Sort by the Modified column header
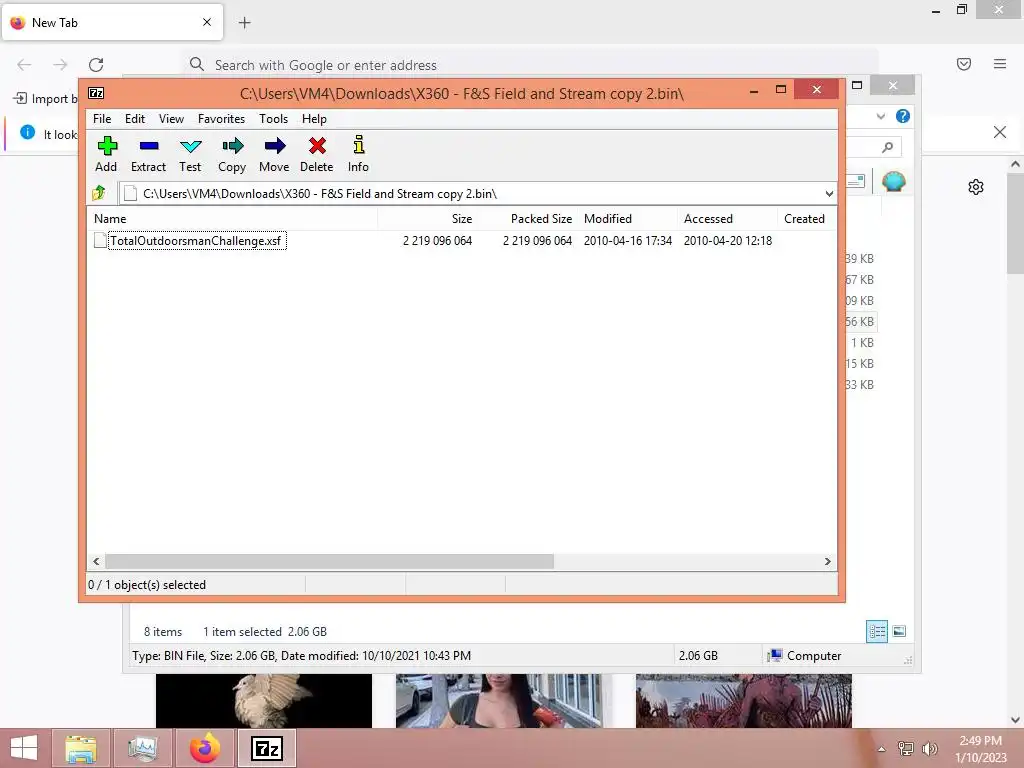This screenshot has height=768, width=1024. tap(627, 219)
